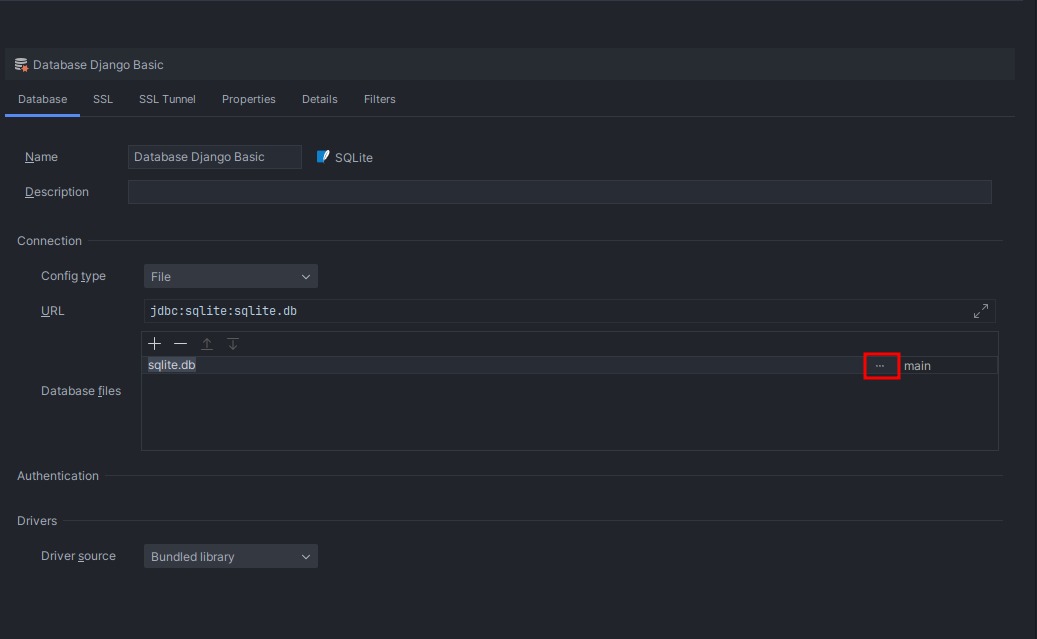This screenshot has height=639, width=1037.
Task: Open the Config type dropdown
Action: click(x=231, y=277)
